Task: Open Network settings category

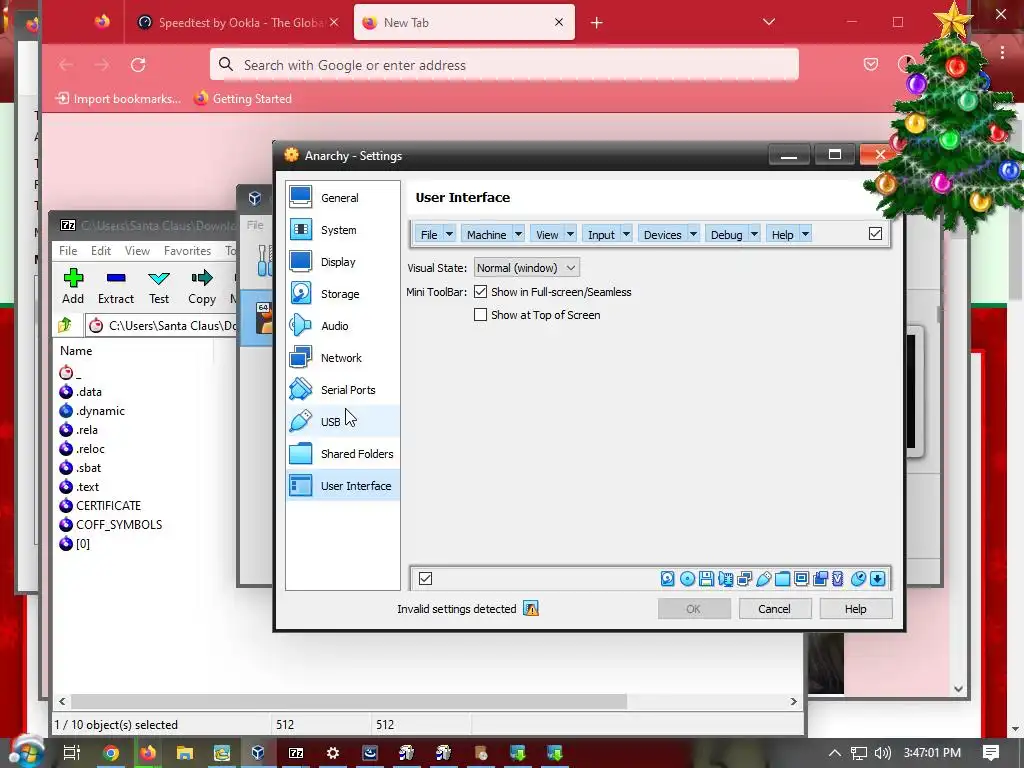Action: (343, 358)
